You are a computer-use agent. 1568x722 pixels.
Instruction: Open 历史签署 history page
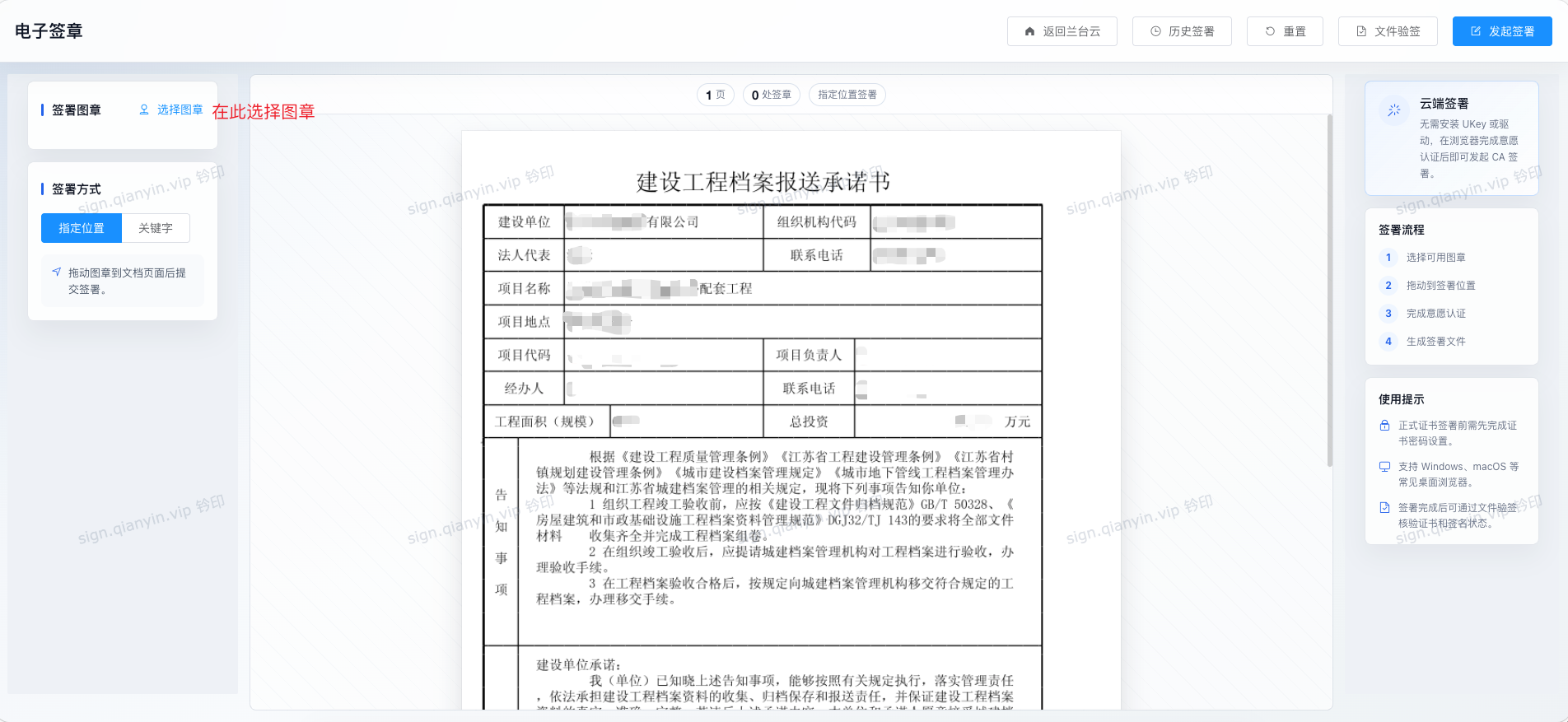click(x=1182, y=31)
